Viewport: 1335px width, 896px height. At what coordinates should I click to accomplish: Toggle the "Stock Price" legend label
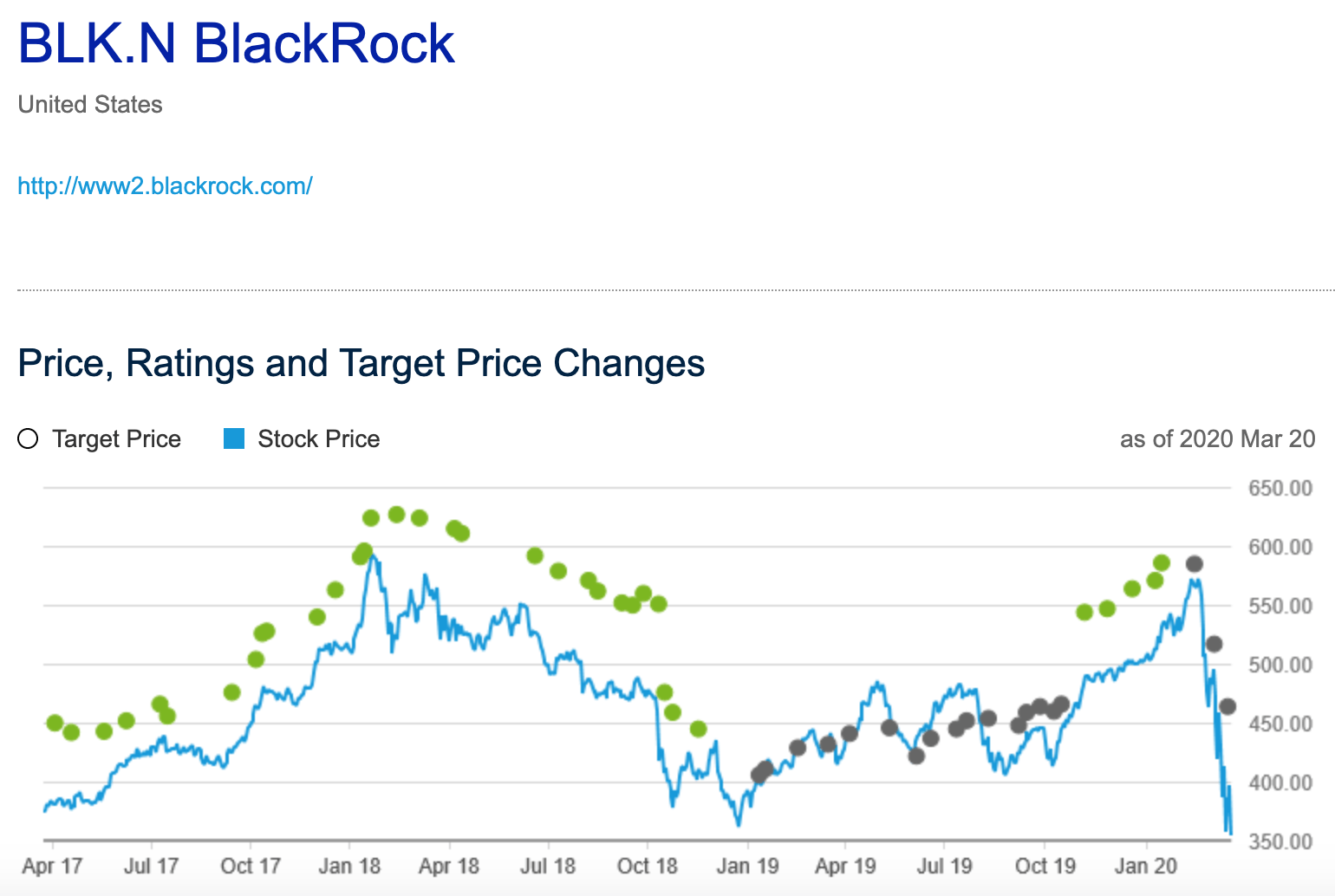point(318,439)
